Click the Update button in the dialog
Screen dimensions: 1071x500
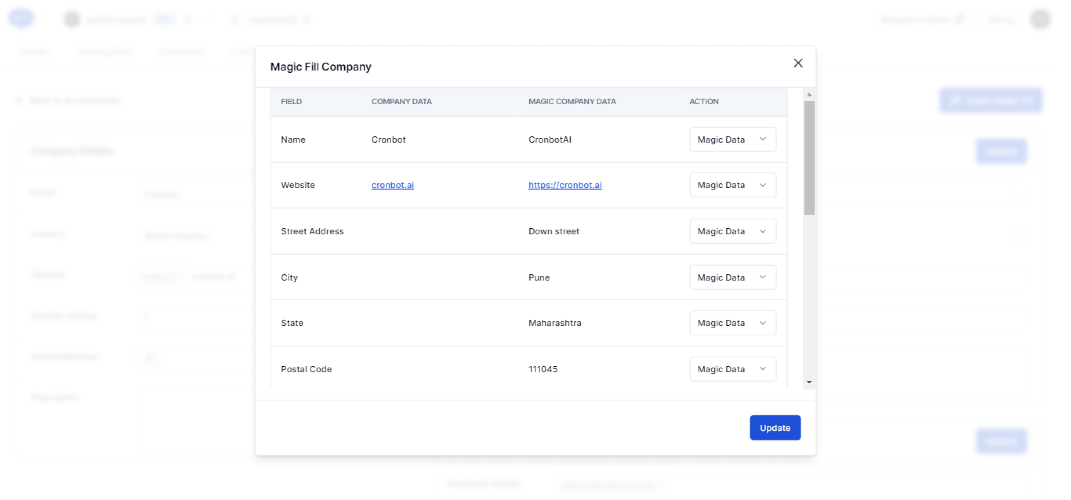[775, 428]
